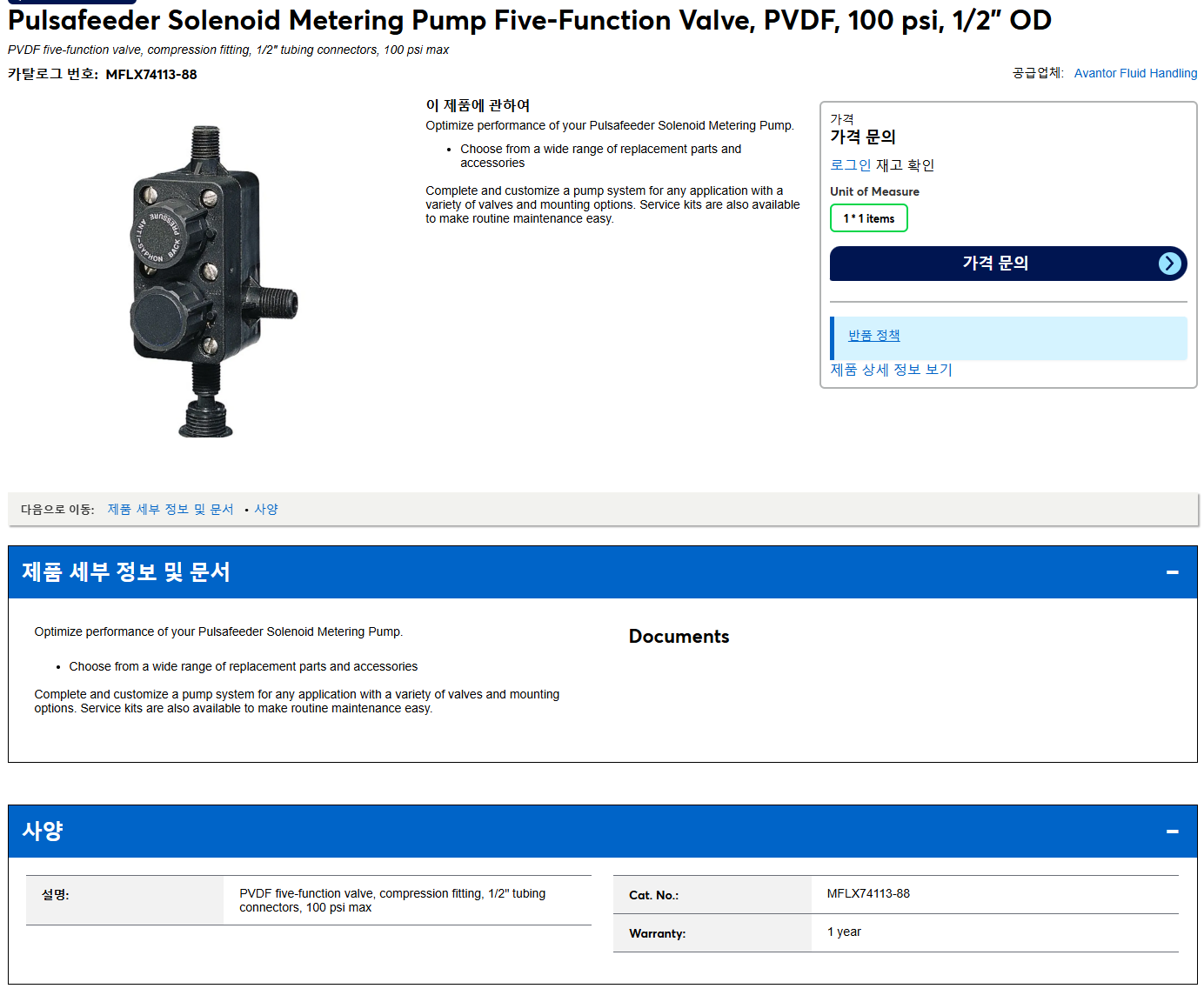The width and height of the screenshot is (1204, 1002).
Task: Click the Cat. No. value MFLX74113-88 in specs
Action: pos(868,894)
